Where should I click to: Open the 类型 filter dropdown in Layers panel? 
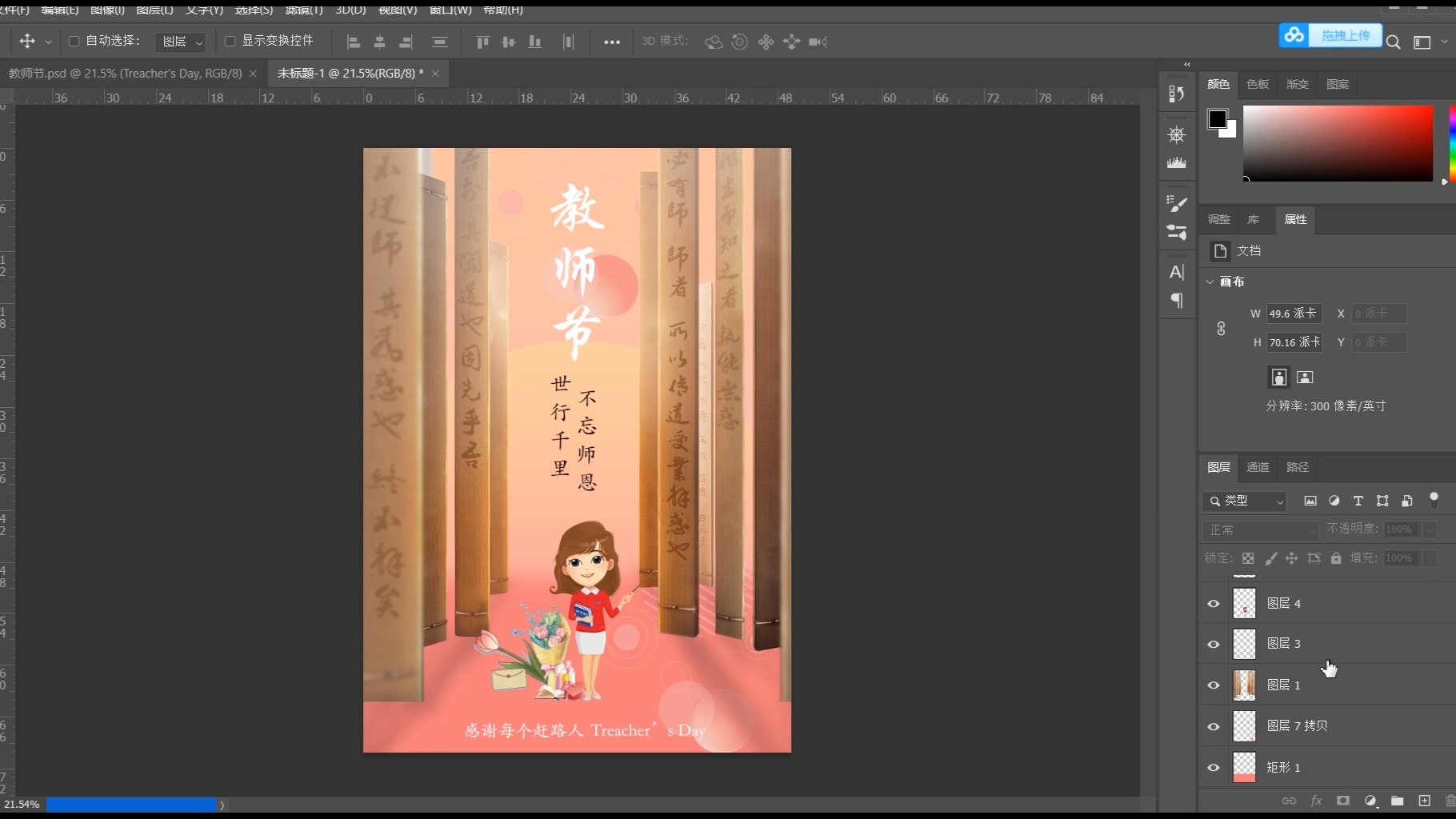coord(1244,501)
